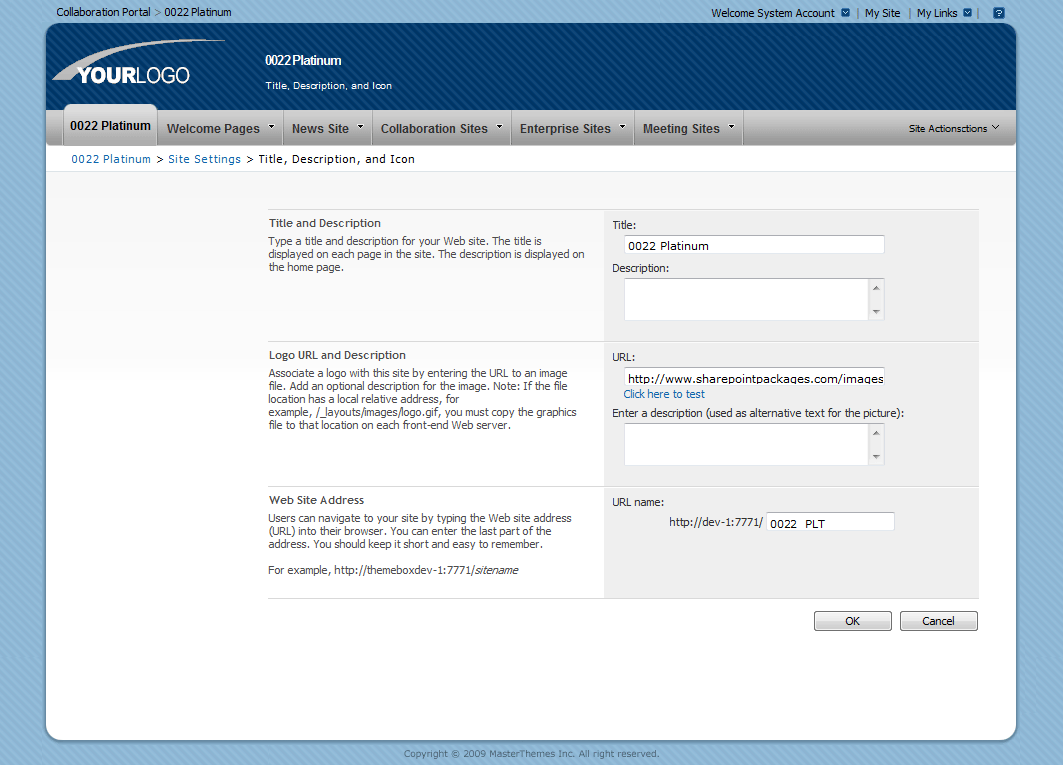Screen dimensions: 1063x765
Task: Open the Meeting Sites menu item
Action: tap(681, 128)
